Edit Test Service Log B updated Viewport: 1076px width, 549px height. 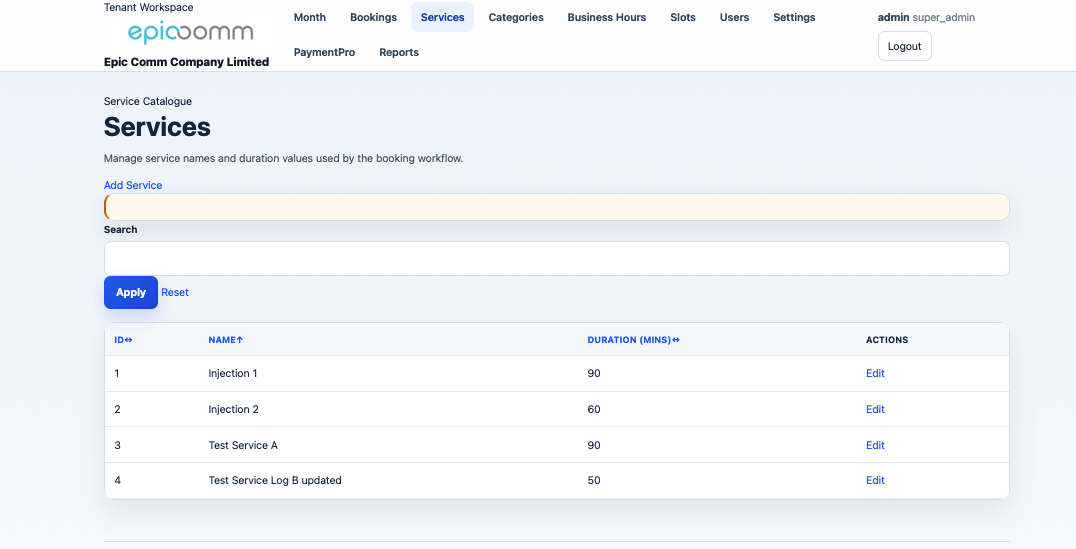[875, 480]
